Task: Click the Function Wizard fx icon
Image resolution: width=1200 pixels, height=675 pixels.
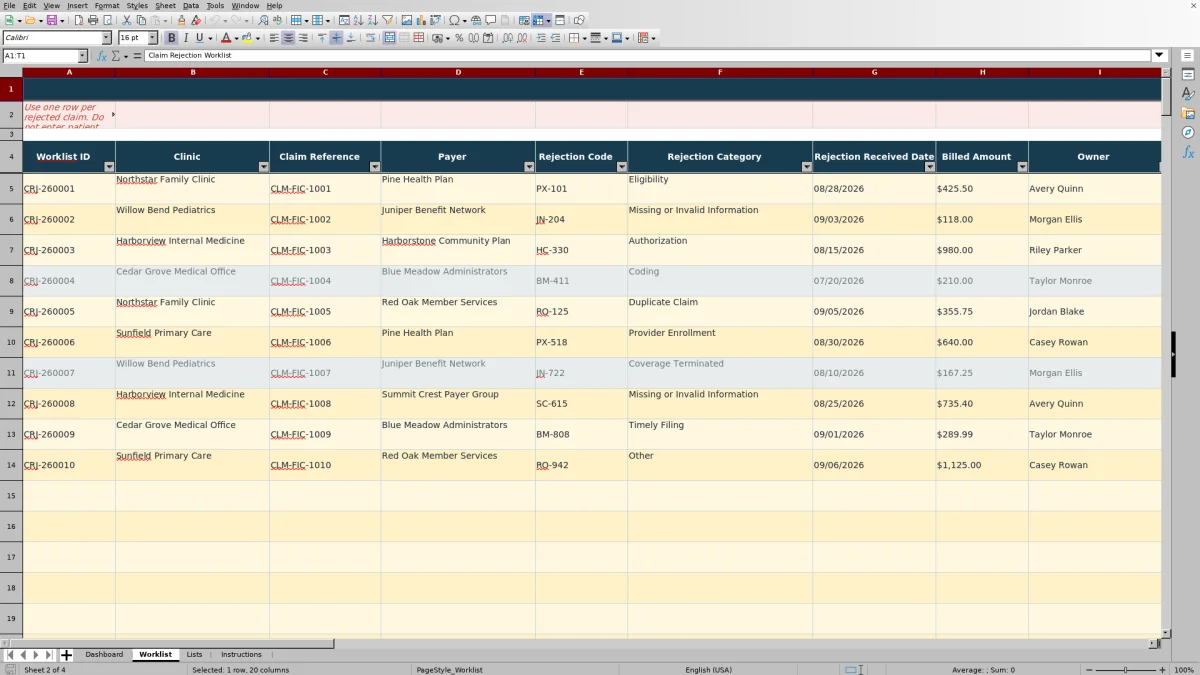Action: 102,56
